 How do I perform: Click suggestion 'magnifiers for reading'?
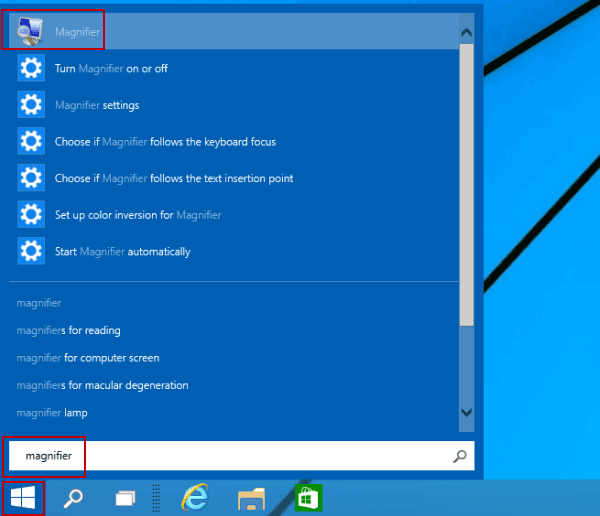tap(68, 330)
